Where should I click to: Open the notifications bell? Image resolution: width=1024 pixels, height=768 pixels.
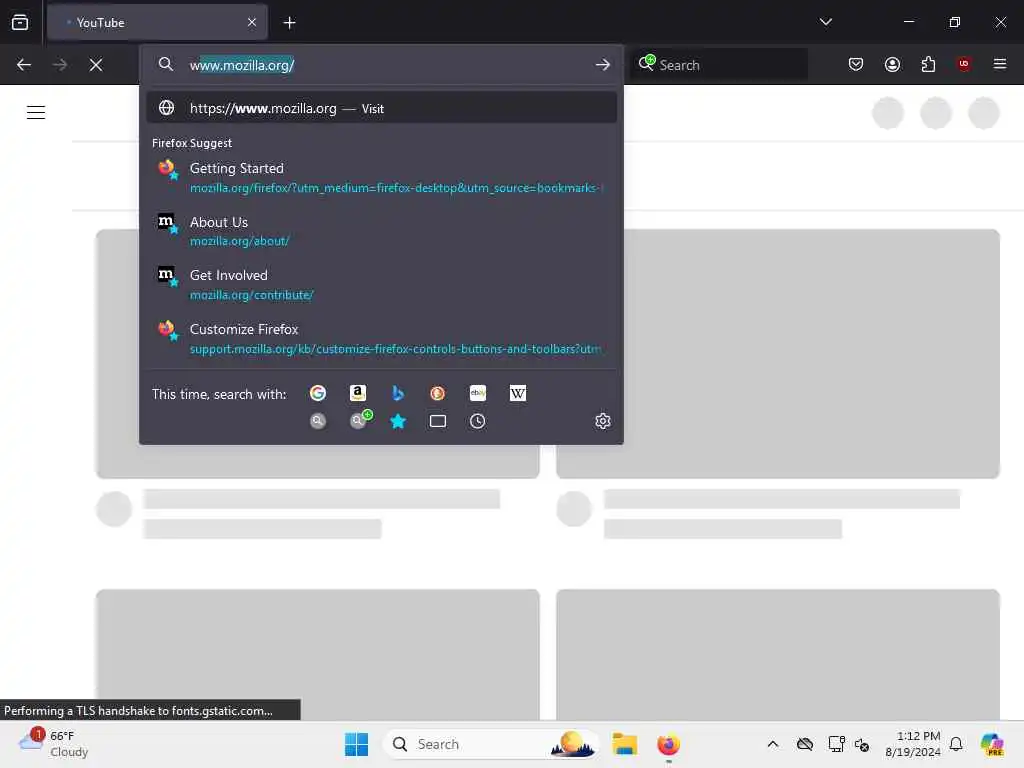click(956, 744)
